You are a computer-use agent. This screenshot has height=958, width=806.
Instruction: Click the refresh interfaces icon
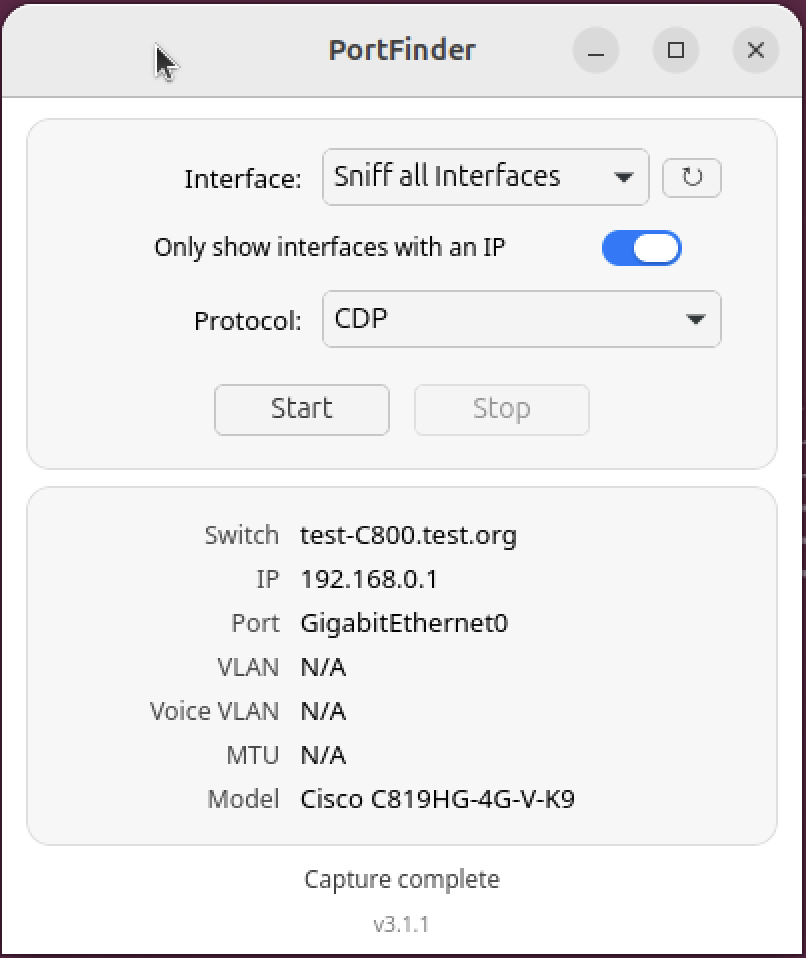click(691, 177)
